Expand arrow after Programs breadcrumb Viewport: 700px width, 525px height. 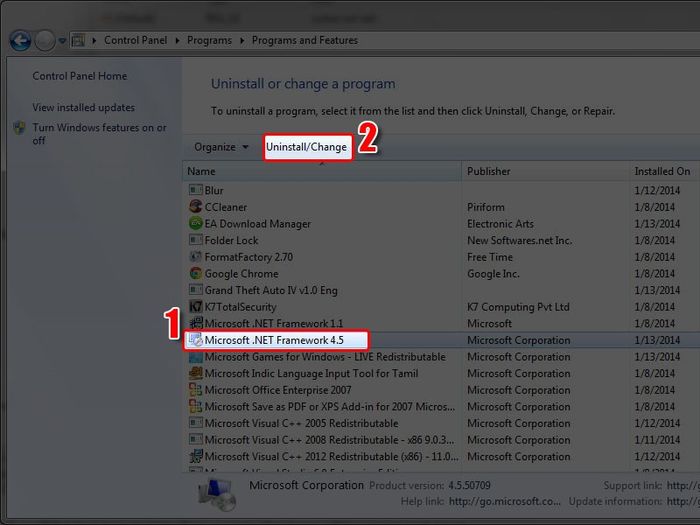pyautogui.click(x=242, y=41)
